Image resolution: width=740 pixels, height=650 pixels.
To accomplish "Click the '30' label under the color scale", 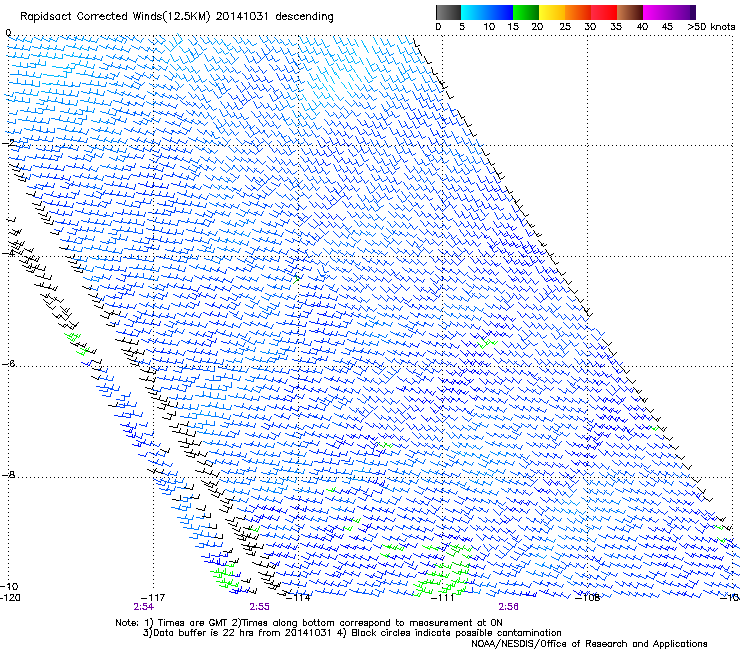I will coord(590,27).
